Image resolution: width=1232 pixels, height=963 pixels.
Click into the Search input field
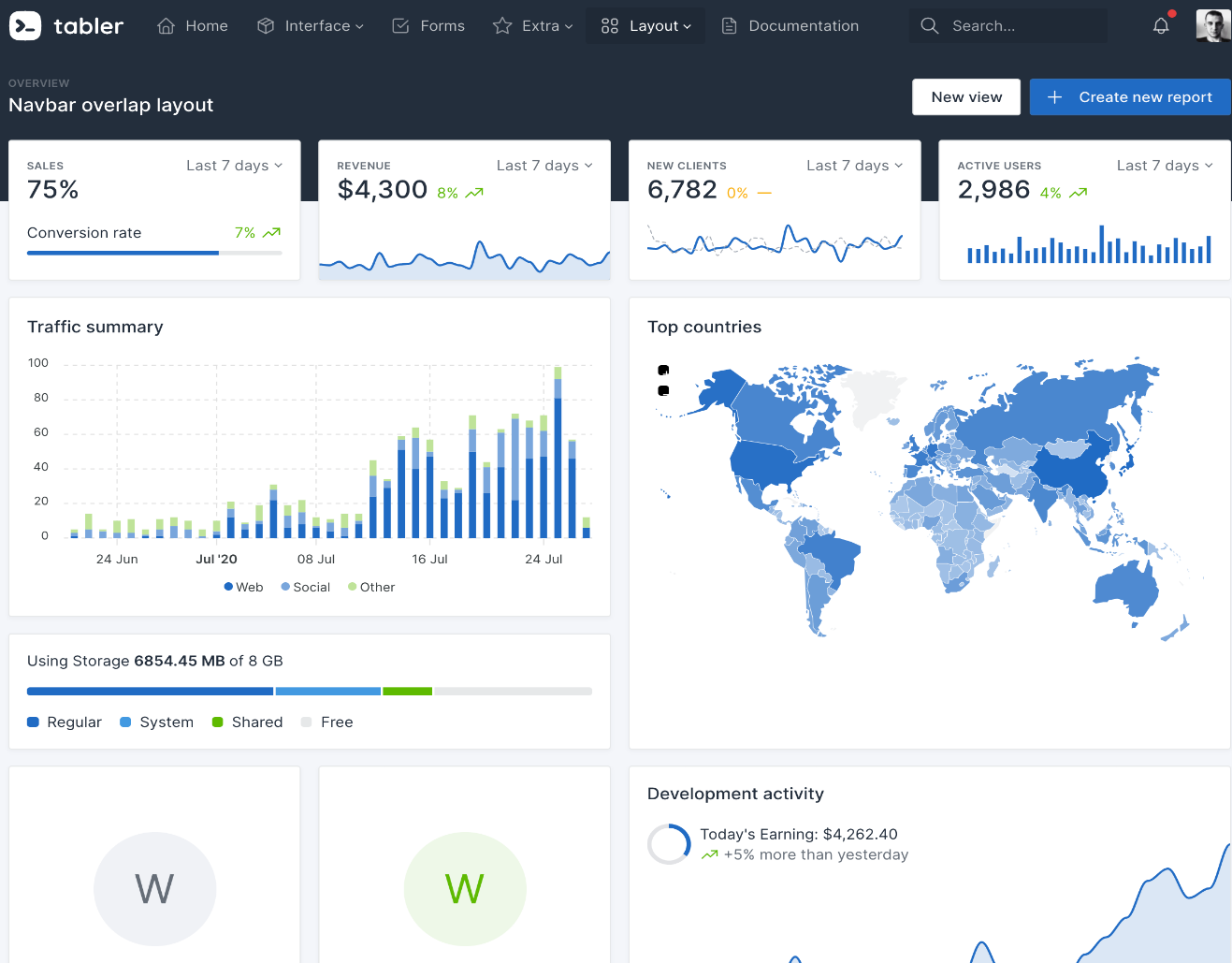coord(1020,26)
